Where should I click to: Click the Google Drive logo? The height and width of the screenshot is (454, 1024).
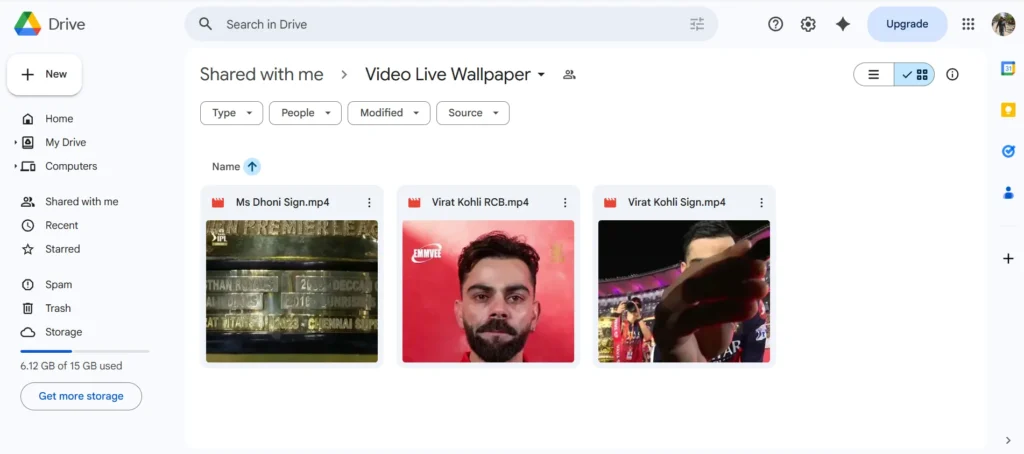point(27,24)
